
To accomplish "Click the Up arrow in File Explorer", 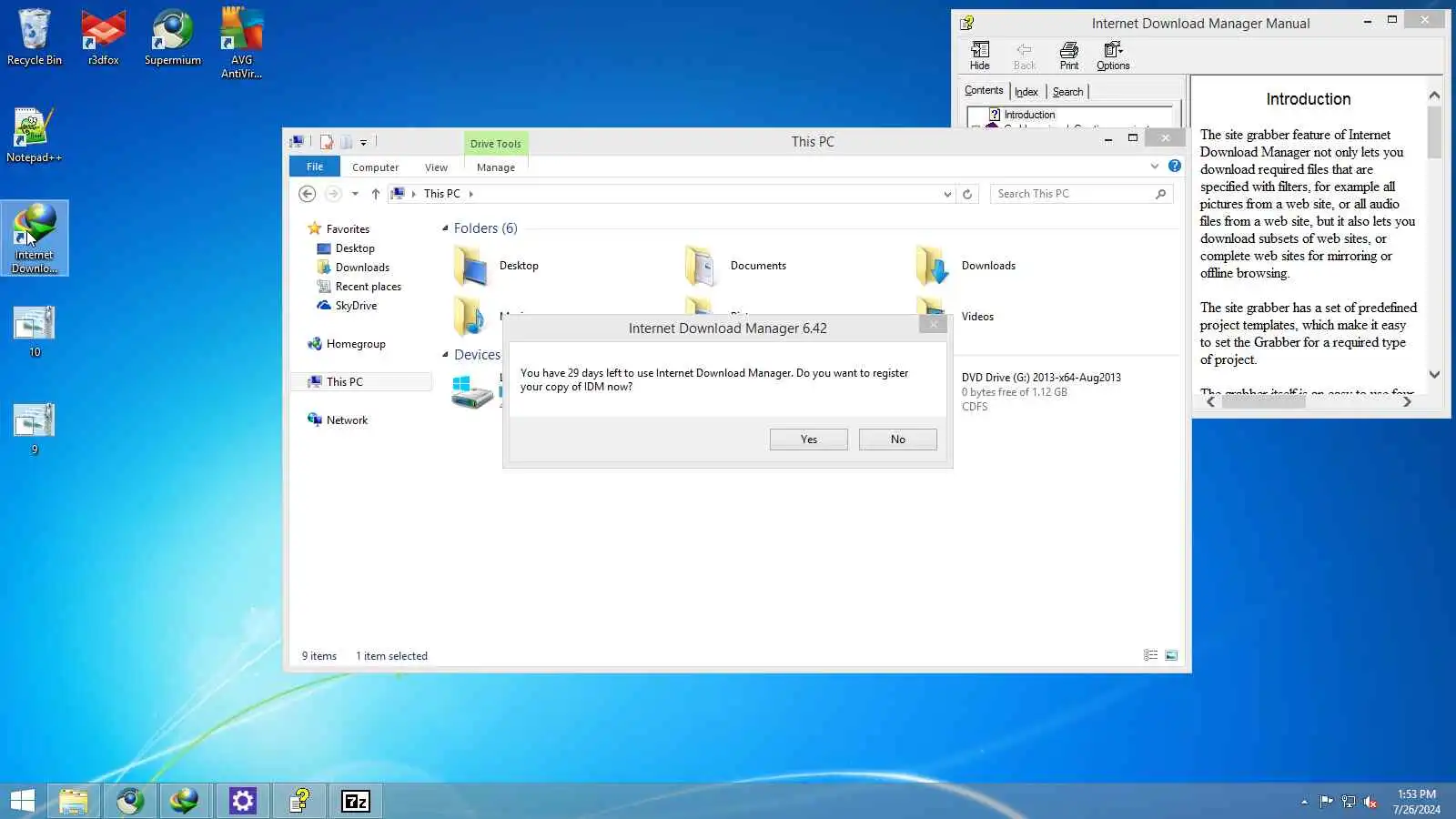I will pos(375,194).
